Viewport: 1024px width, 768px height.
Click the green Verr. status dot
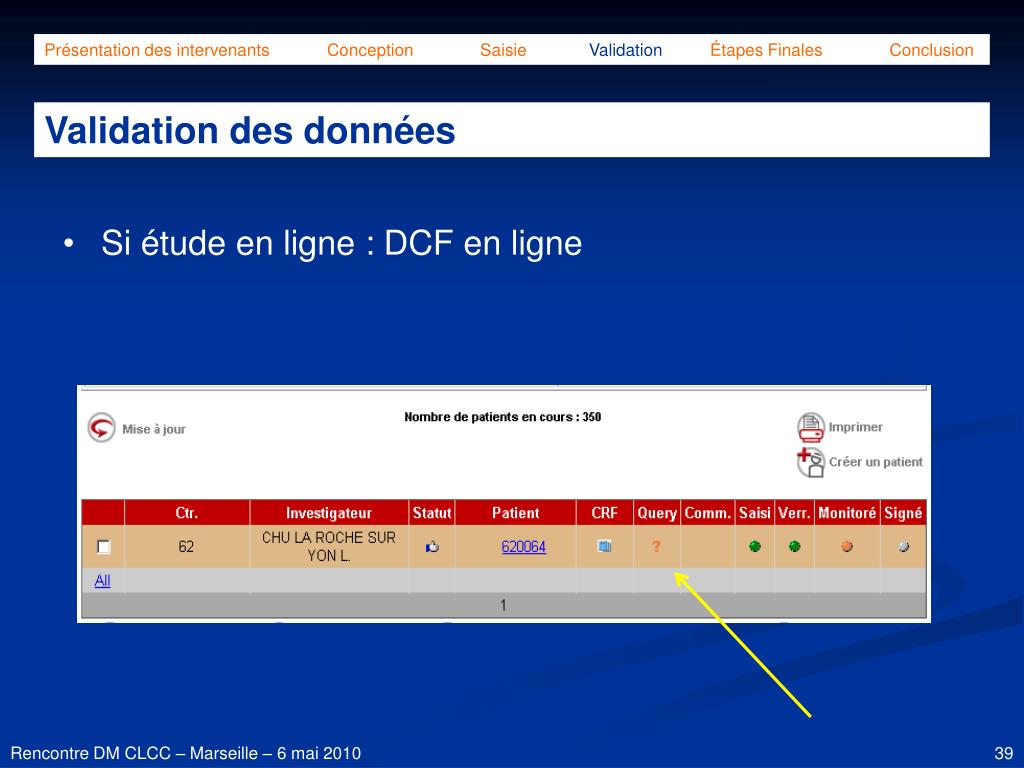pos(795,547)
